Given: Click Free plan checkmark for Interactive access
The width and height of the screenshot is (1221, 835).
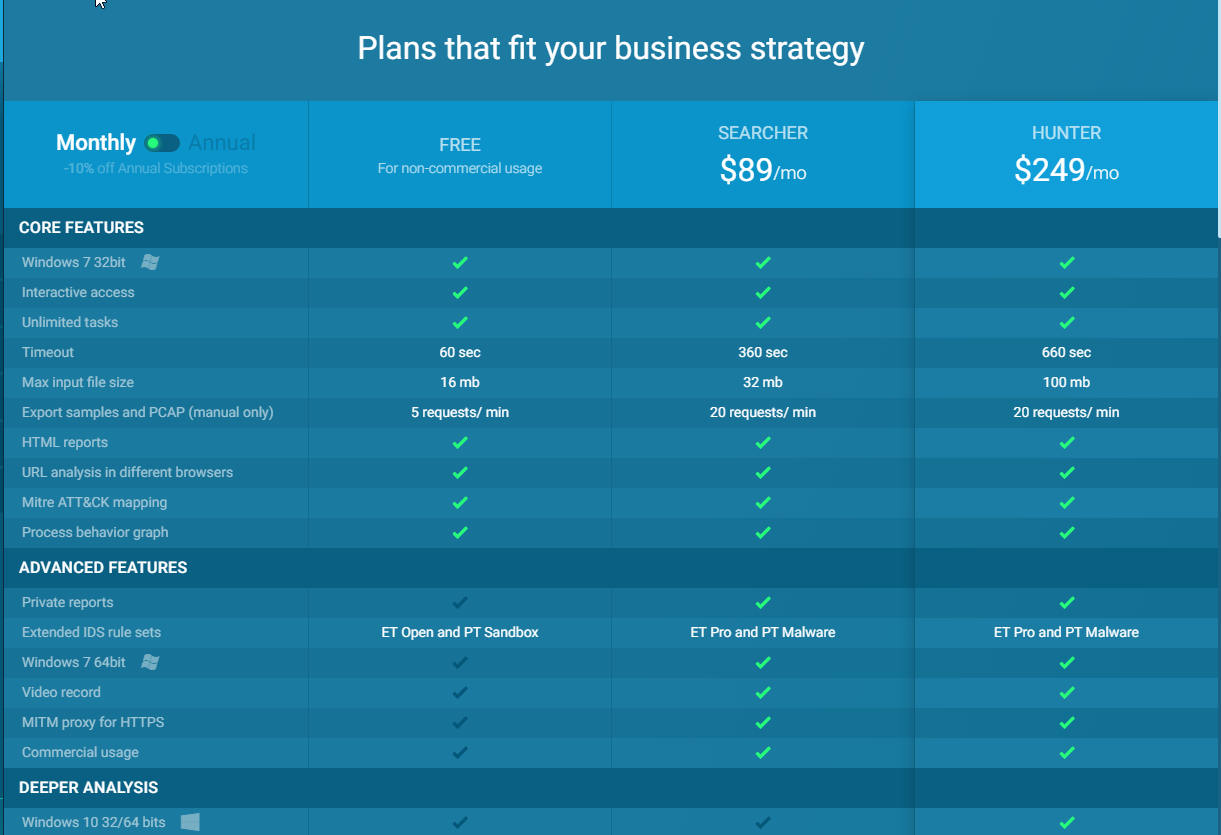Looking at the screenshot, I should pos(460,292).
